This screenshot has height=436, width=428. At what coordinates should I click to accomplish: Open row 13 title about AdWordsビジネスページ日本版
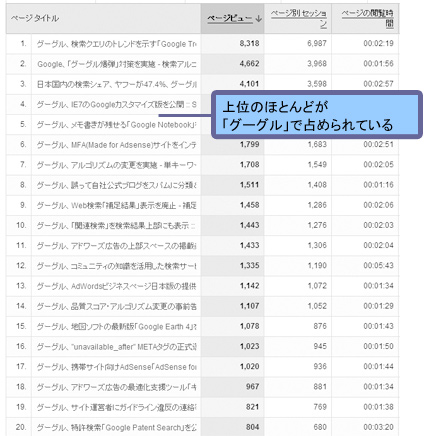pyautogui.click(x=117, y=286)
